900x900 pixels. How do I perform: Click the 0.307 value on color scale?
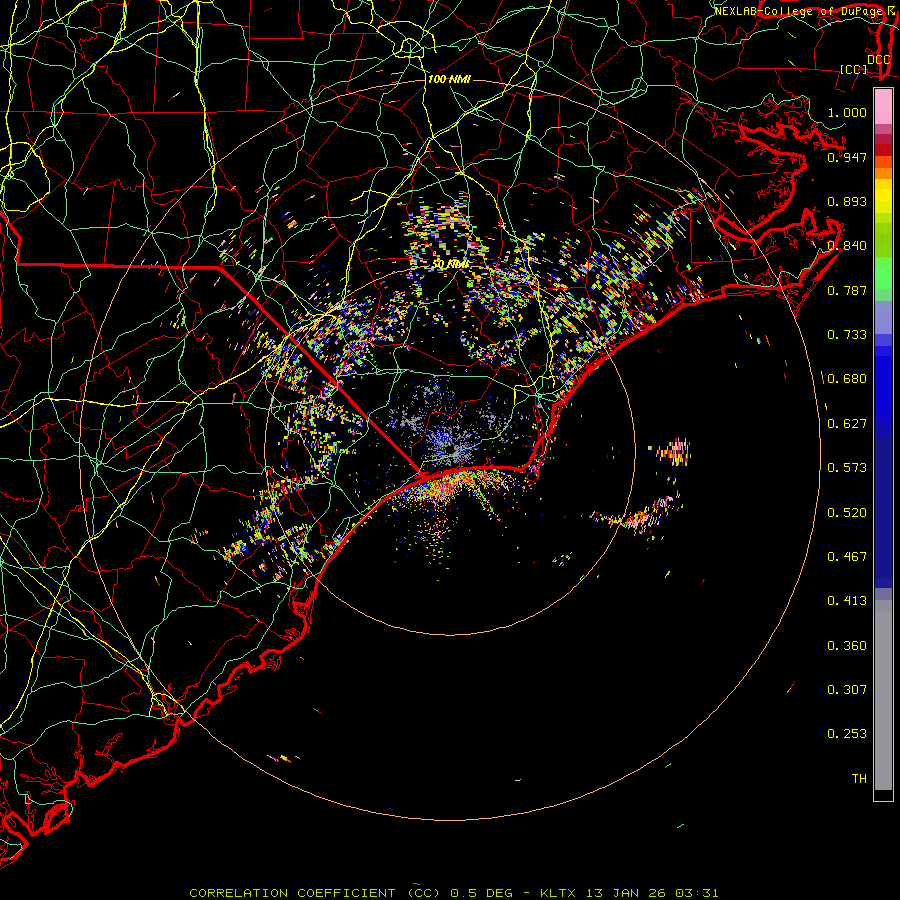tap(847, 690)
